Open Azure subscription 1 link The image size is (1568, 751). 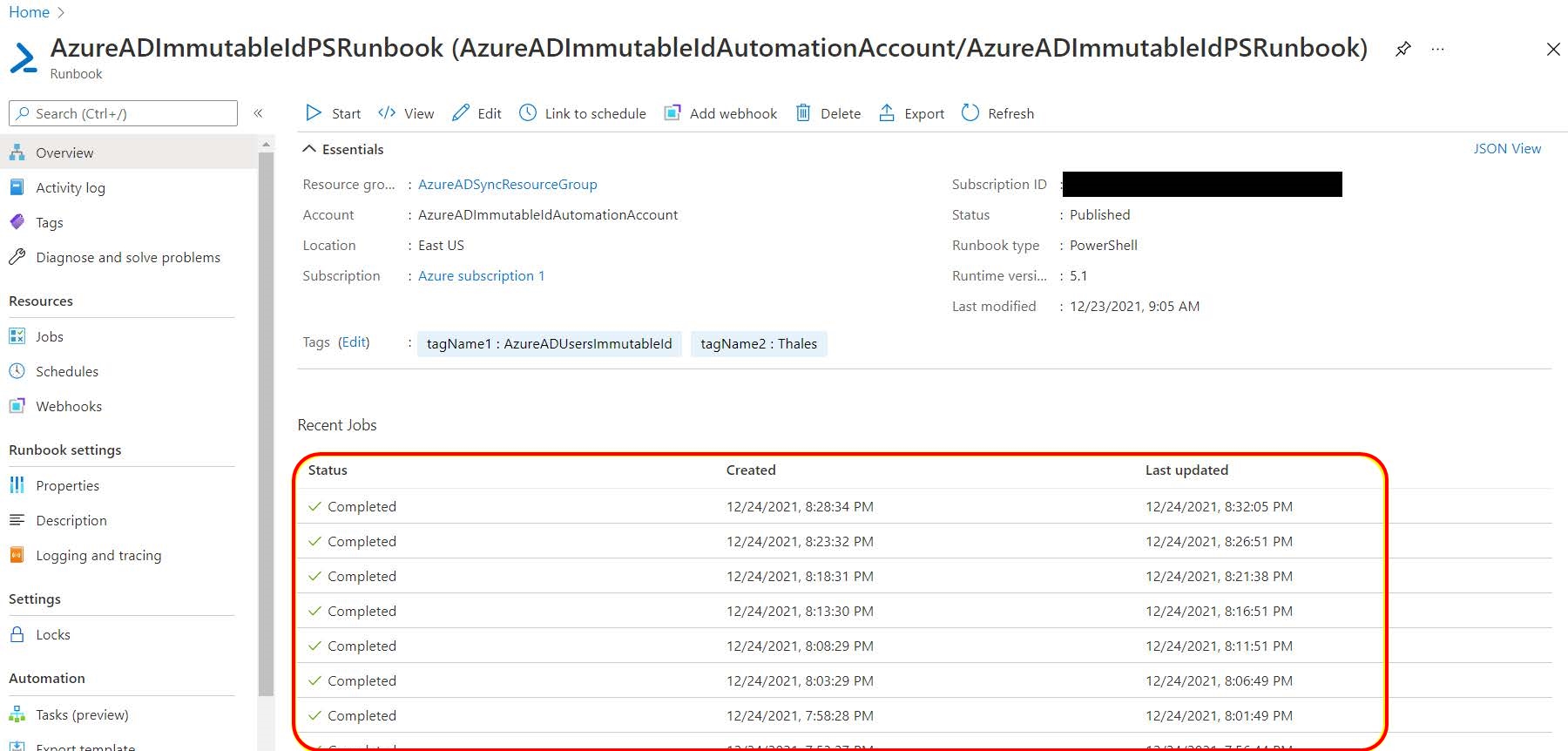click(481, 276)
